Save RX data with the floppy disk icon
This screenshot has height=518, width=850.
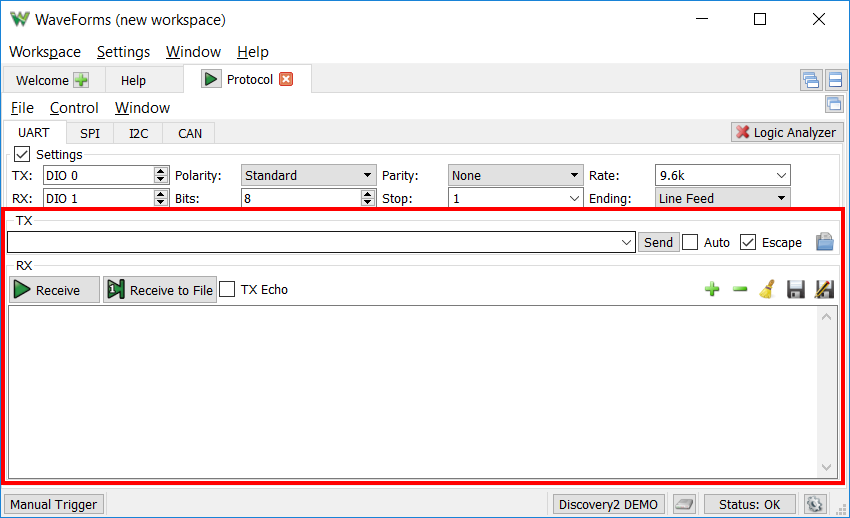795,289
